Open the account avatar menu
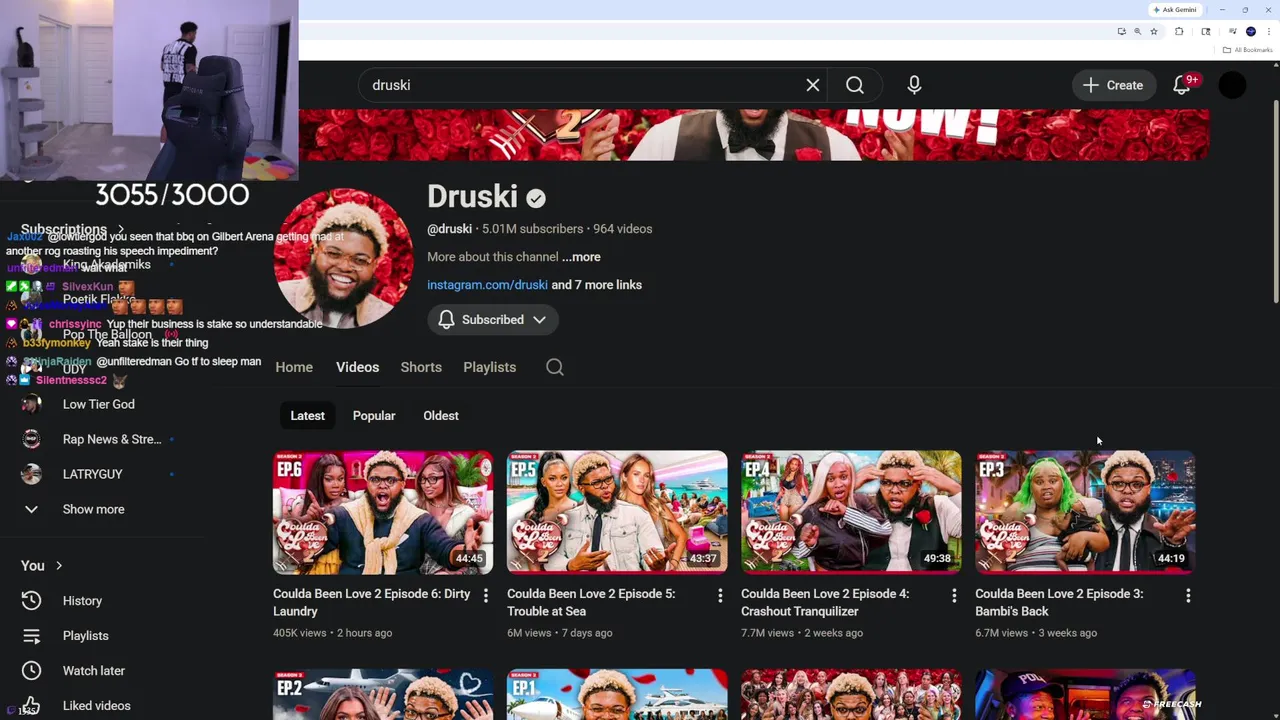Image resolution: width=1280 pixels, height=720 pixels. 1232,85
